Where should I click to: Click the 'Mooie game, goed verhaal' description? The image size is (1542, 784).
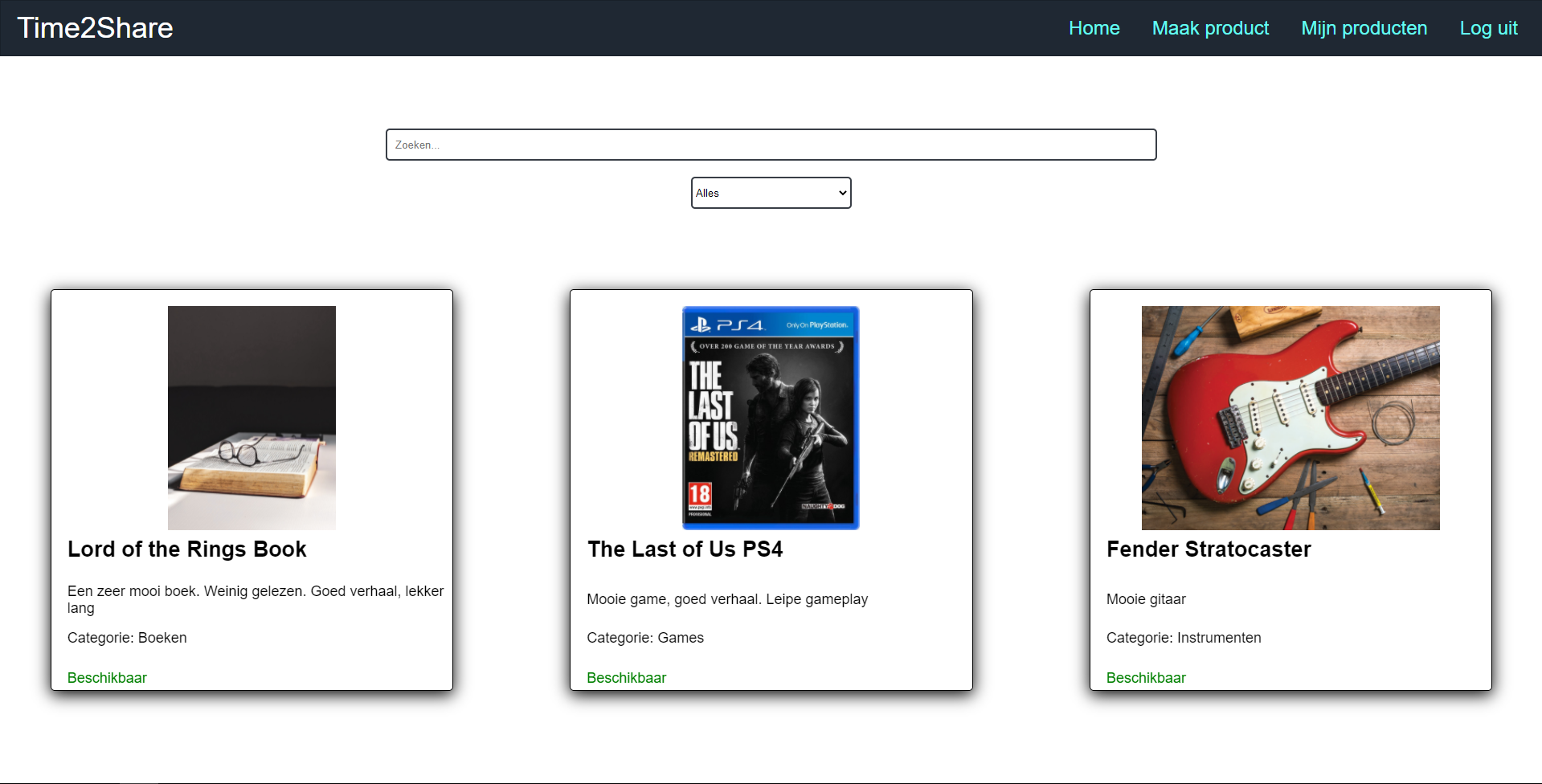[x=727, y=599]
